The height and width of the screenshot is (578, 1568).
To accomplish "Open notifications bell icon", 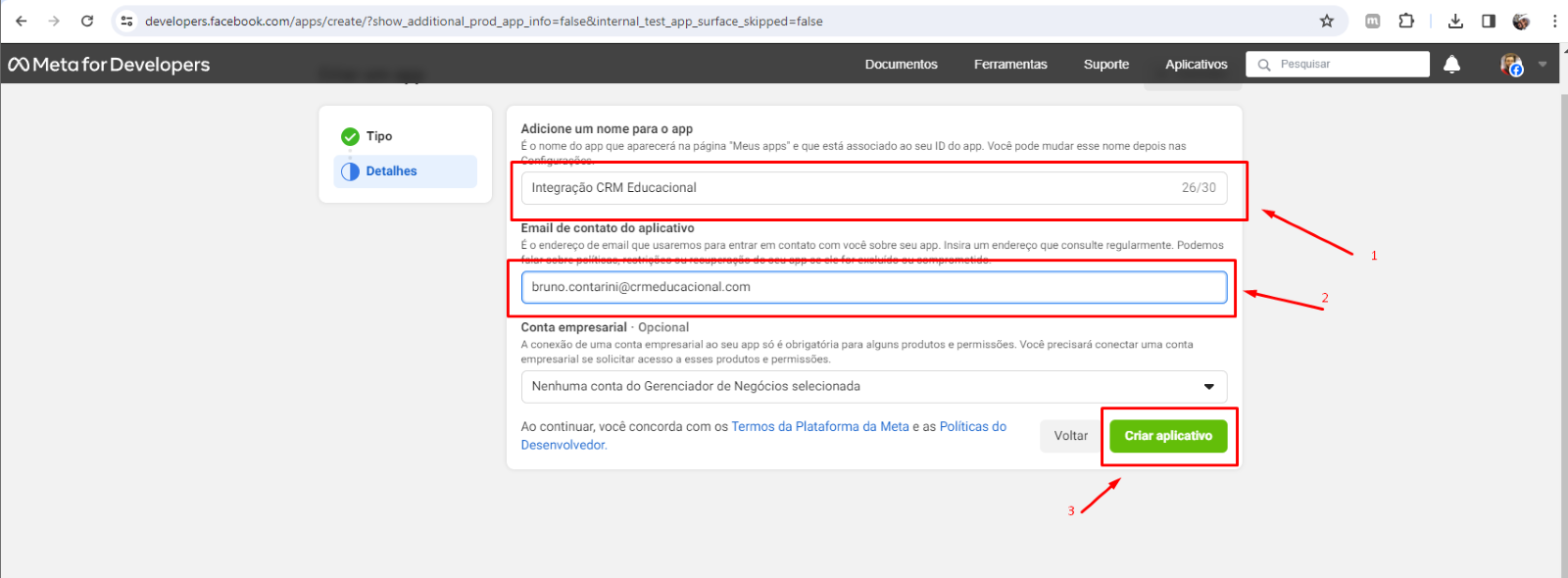I will (x=1451, y=65).
